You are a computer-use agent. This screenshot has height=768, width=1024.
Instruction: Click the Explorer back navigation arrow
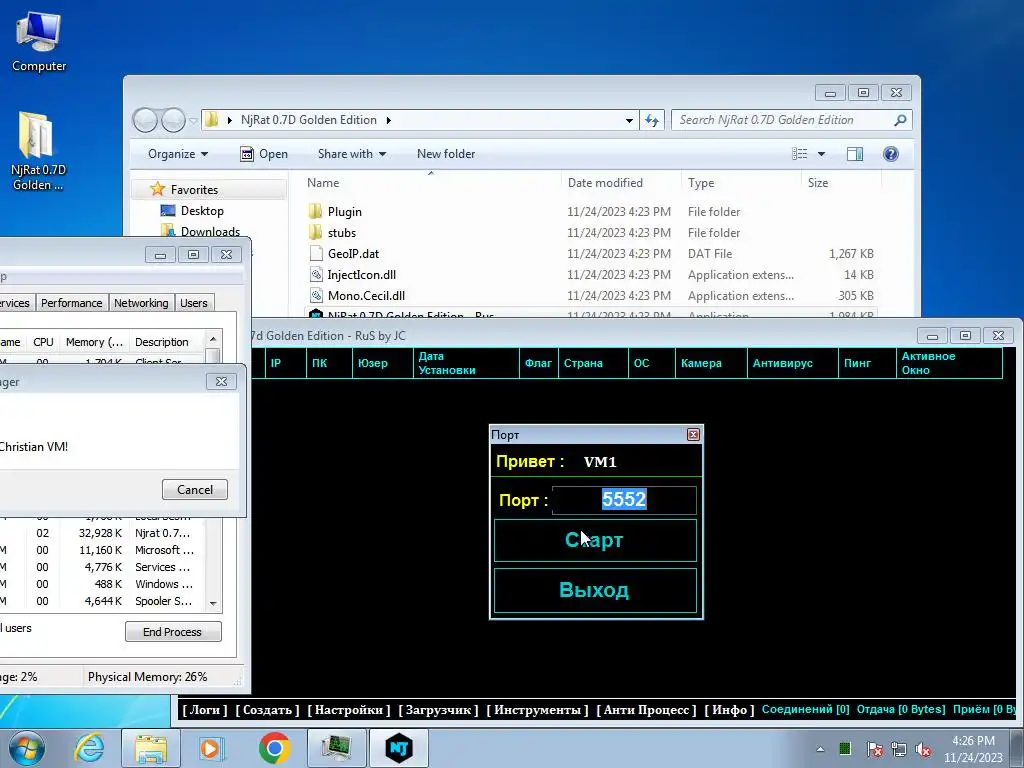pos(145,120)
